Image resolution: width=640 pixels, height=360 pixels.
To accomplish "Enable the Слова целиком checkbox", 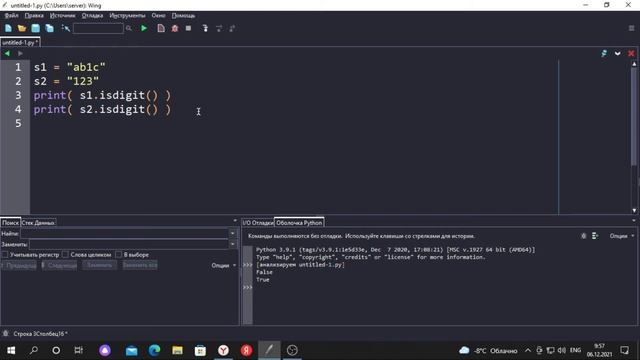I will tap(65, 255).
